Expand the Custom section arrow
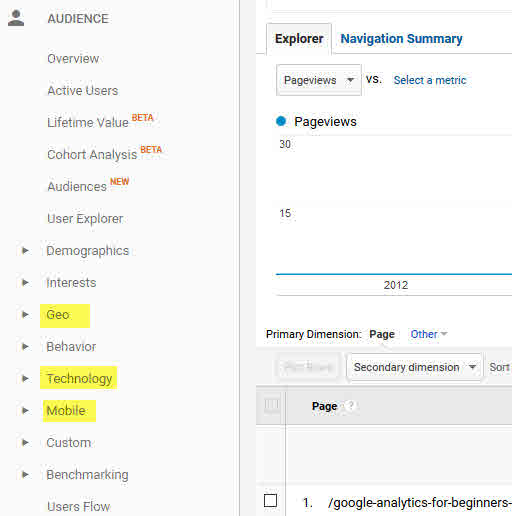 coord(25,442)
